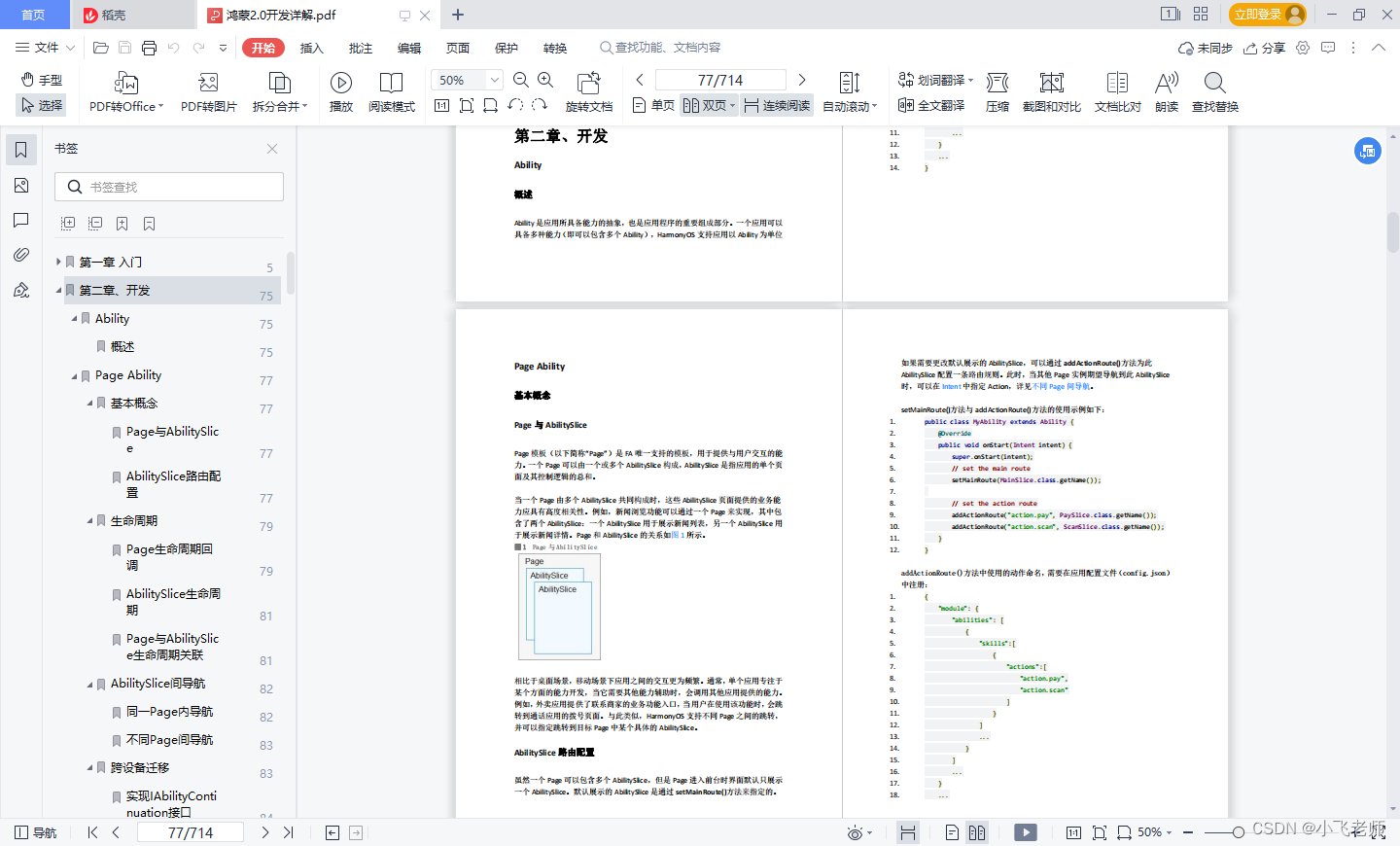This screenshot has height=846, width=1400.
Task: Click 立即登录 login button
Action: click(x=1268, y=15)
